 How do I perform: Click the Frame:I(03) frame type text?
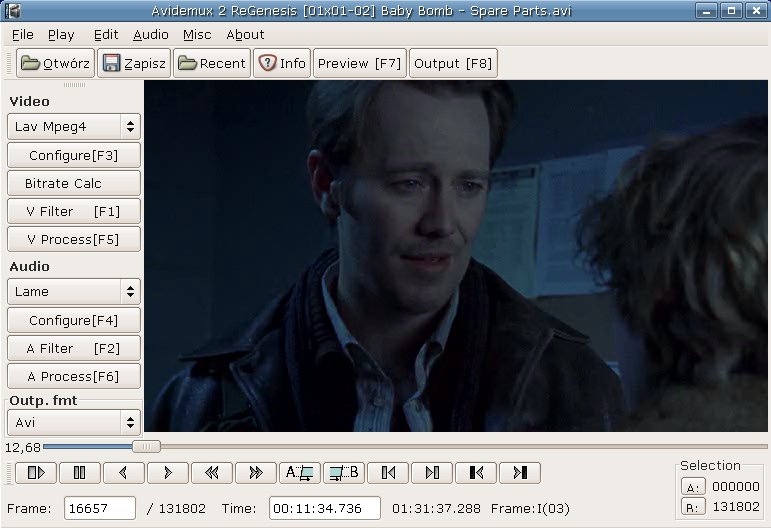[530, 508]
